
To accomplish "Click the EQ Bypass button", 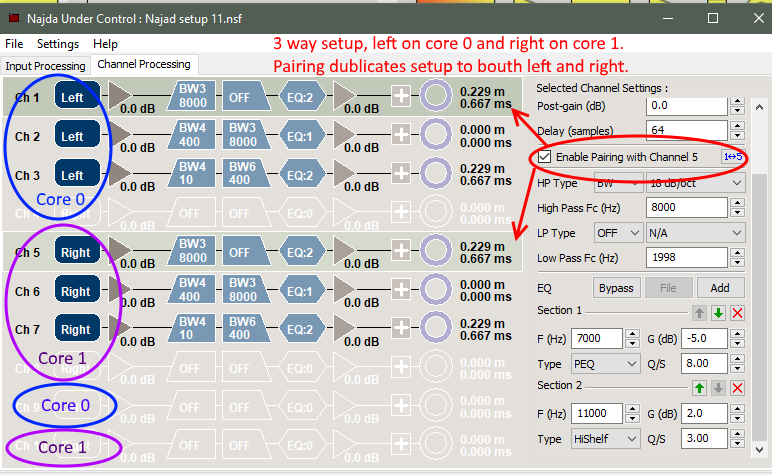I will [616, 288].
